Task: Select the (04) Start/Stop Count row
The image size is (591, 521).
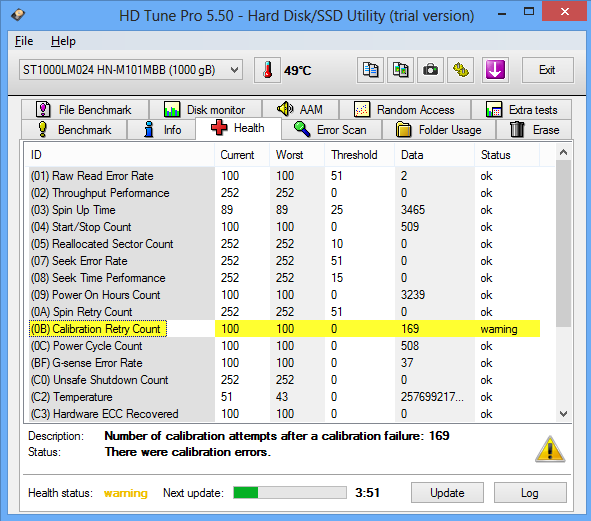Action: tap(285, 227)
